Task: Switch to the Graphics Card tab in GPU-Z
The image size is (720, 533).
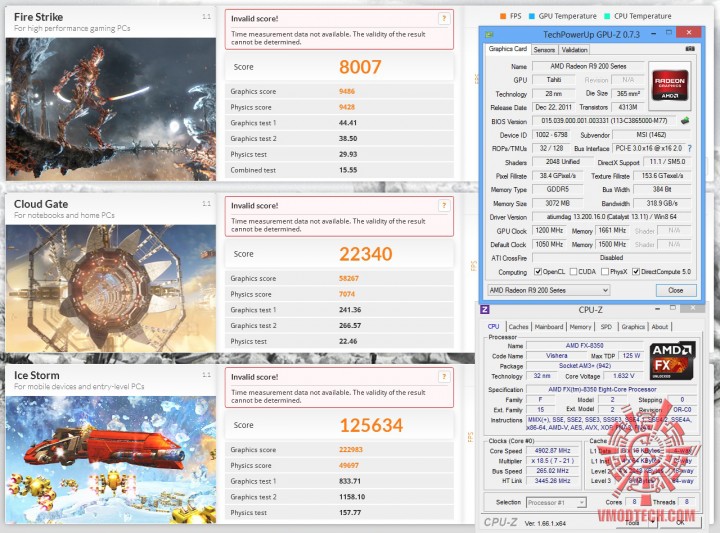Action: click(507, 49)
